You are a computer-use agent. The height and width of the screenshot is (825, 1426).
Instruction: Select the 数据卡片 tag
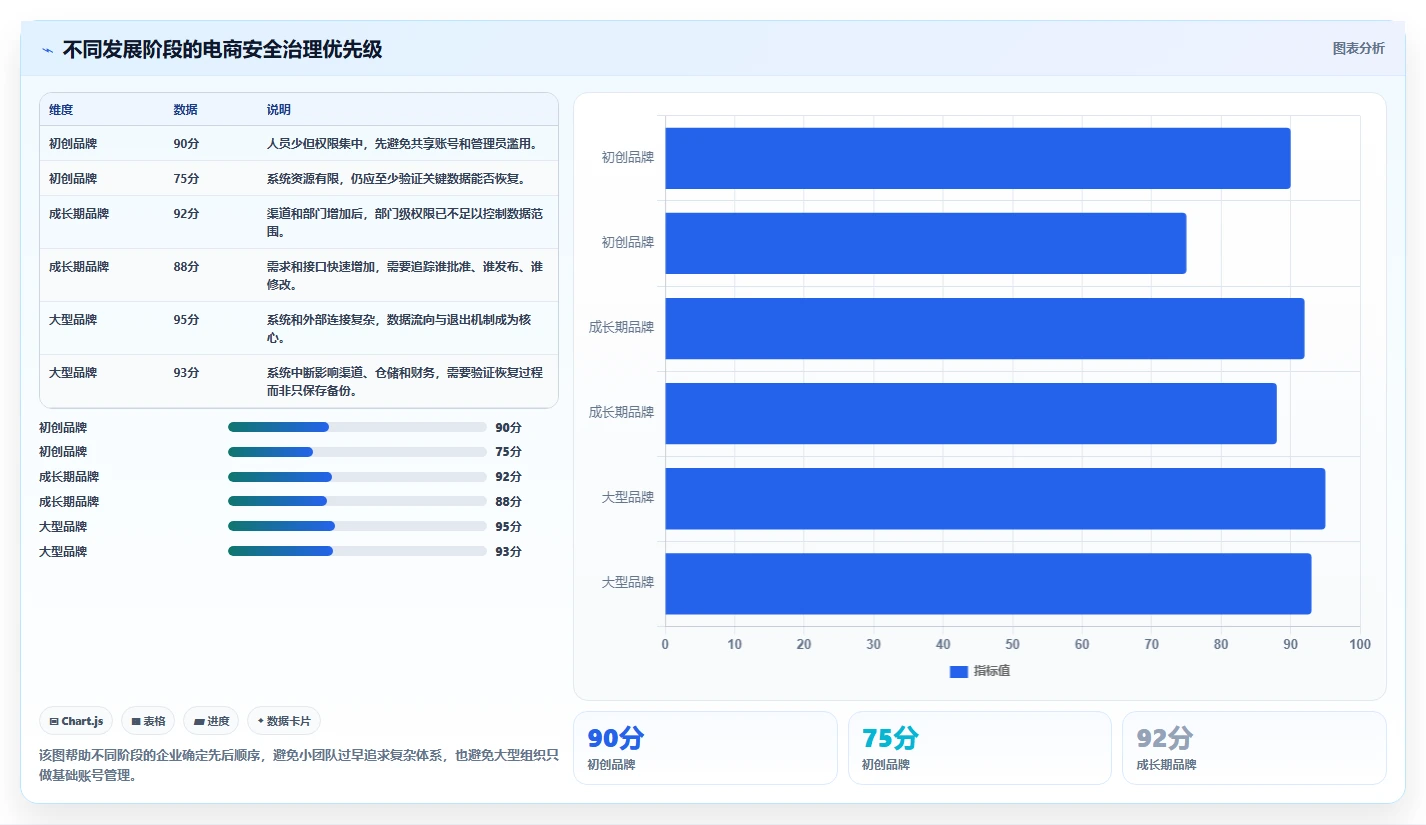tap(284, 721)
